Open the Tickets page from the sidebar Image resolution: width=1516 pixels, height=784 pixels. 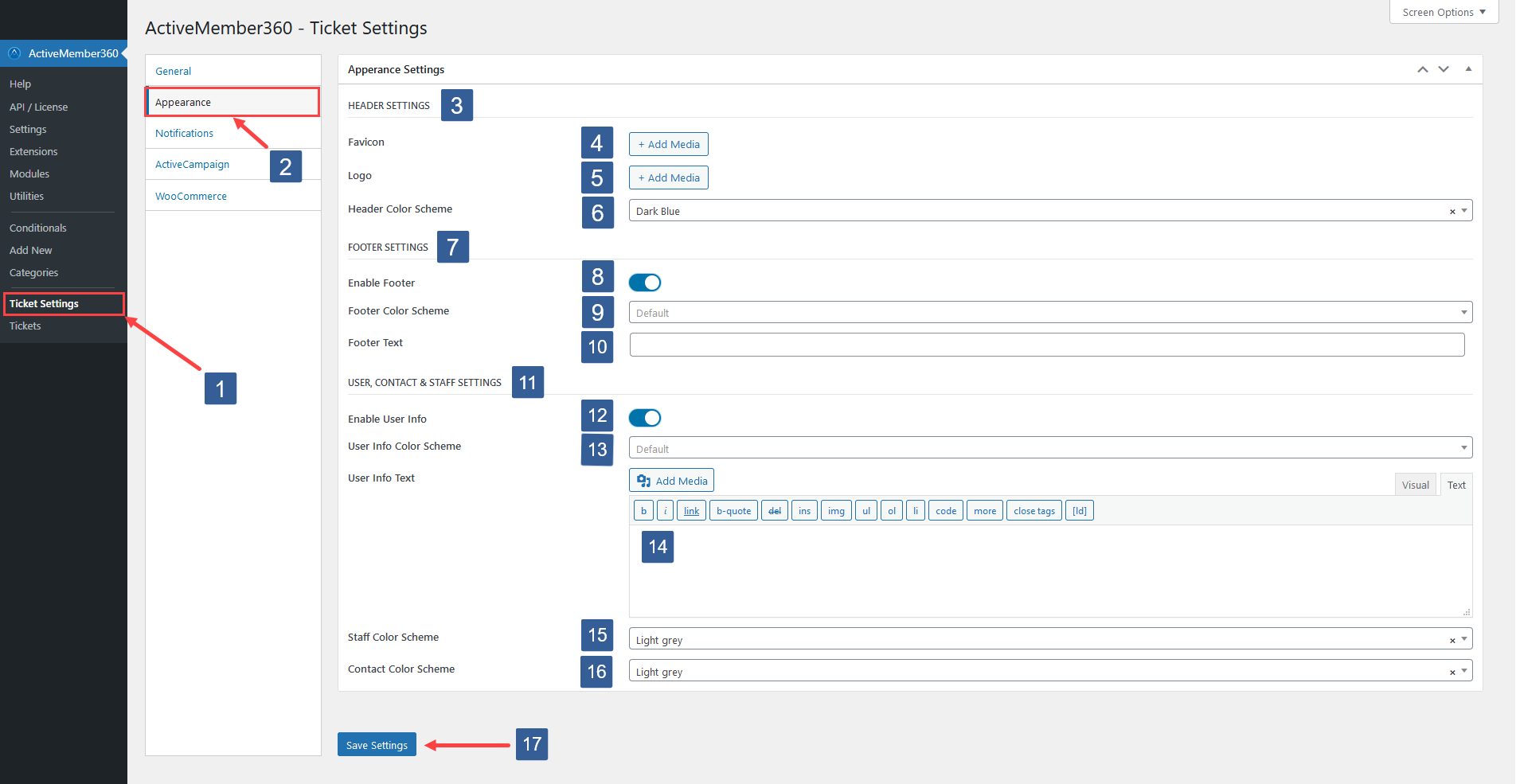click(x=25, y=326)
